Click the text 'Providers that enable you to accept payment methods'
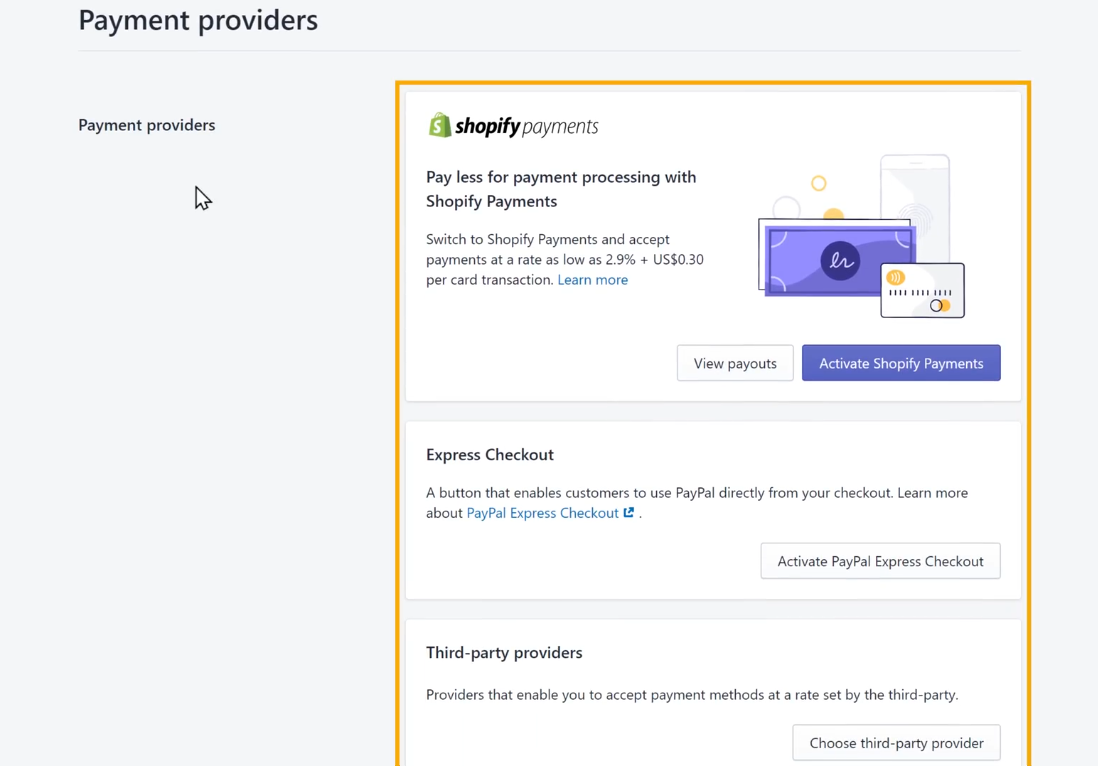Screen dimensions: 1098x766 [692, 695]
